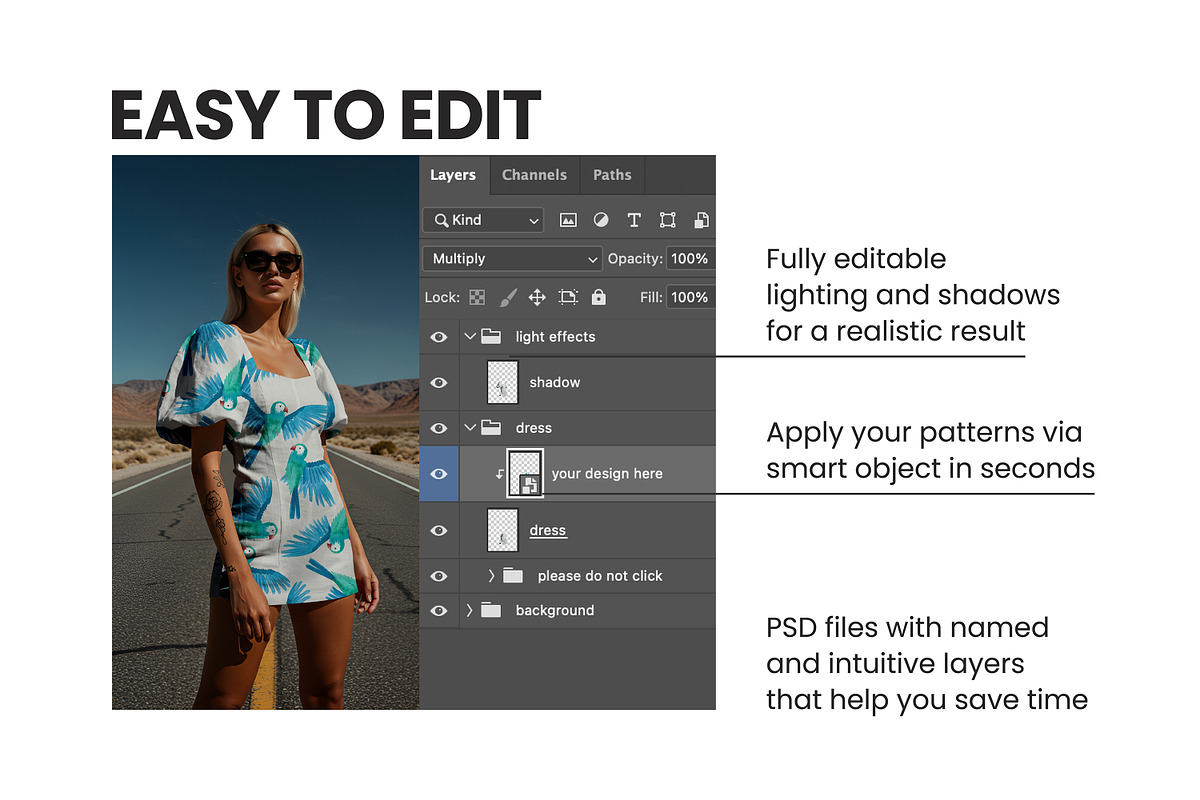Click the model photo preview image
This screenshot has height=800, width=1200.
pos(265,432)
